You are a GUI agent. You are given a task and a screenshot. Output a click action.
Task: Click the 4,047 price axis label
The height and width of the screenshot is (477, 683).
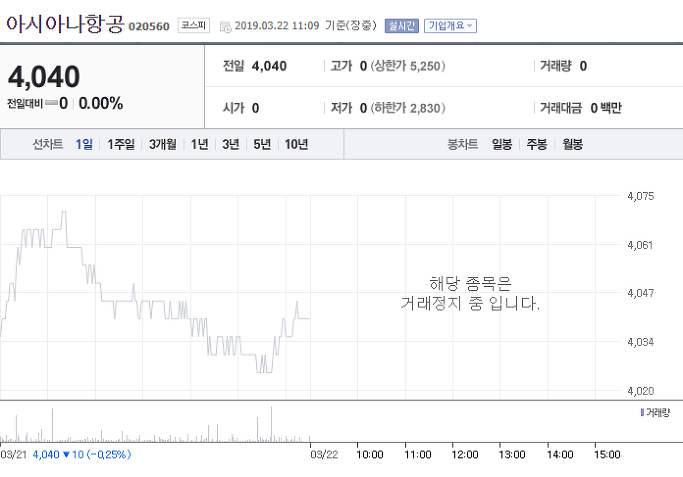pos(640,293)
